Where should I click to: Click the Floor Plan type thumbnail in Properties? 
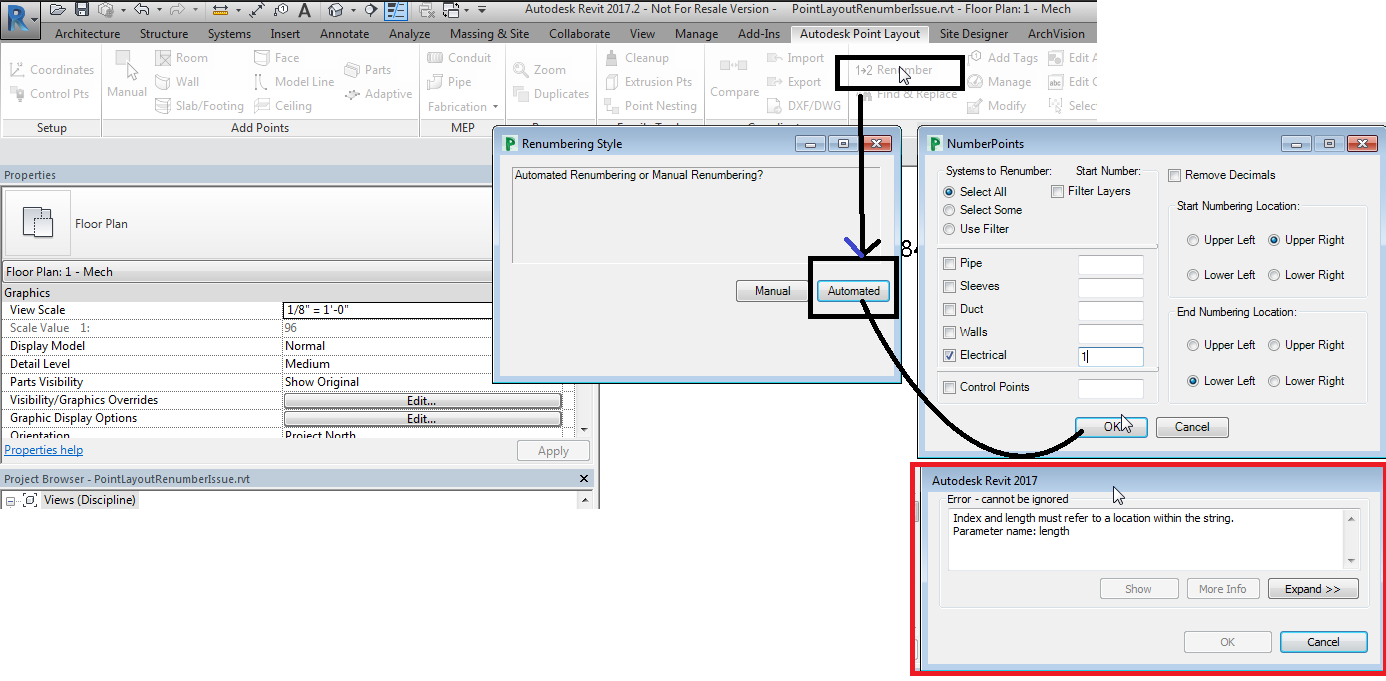(38, 223)
